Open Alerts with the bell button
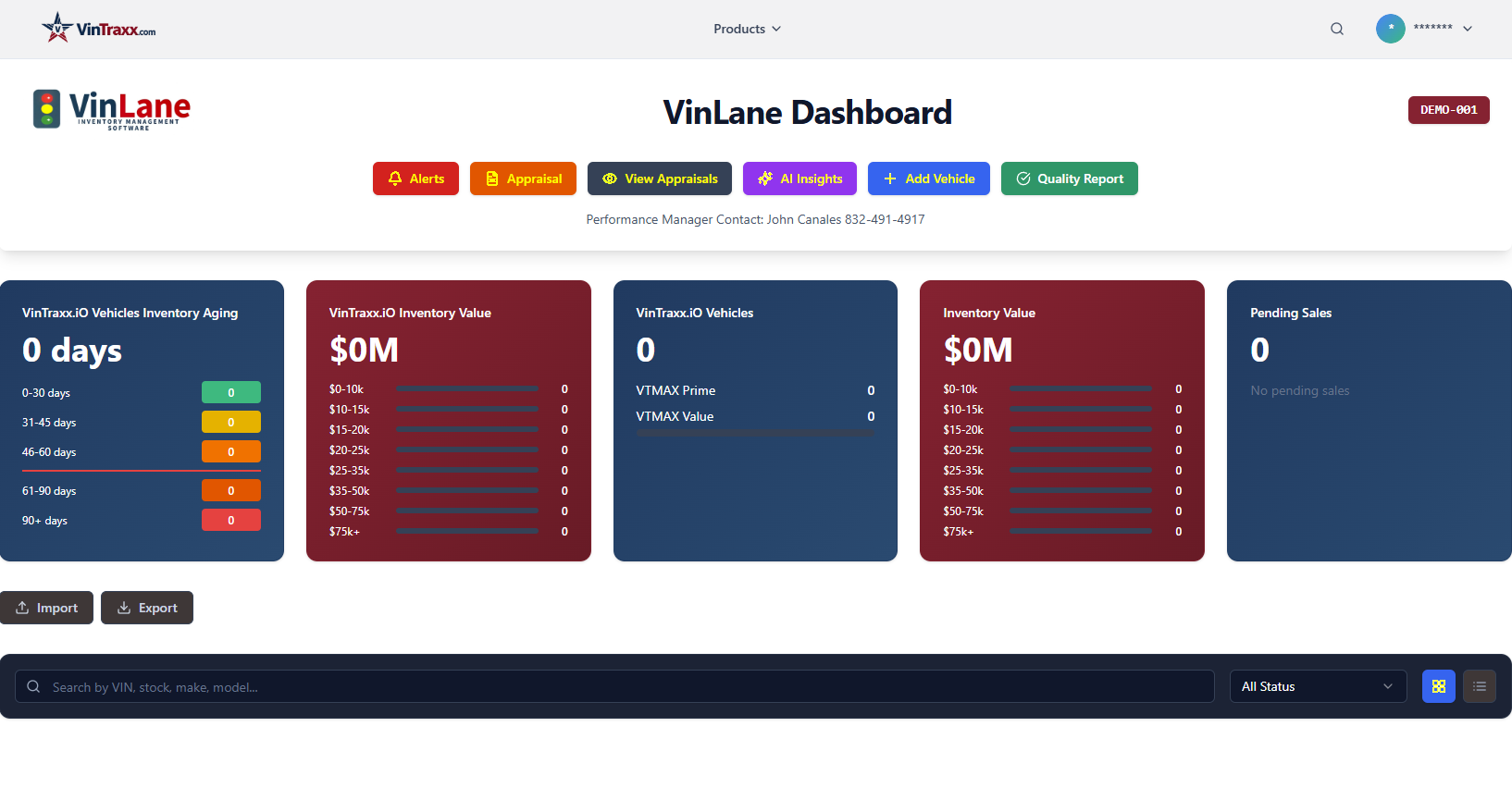This screenshot has height=788, width=1512. [415, 179]
